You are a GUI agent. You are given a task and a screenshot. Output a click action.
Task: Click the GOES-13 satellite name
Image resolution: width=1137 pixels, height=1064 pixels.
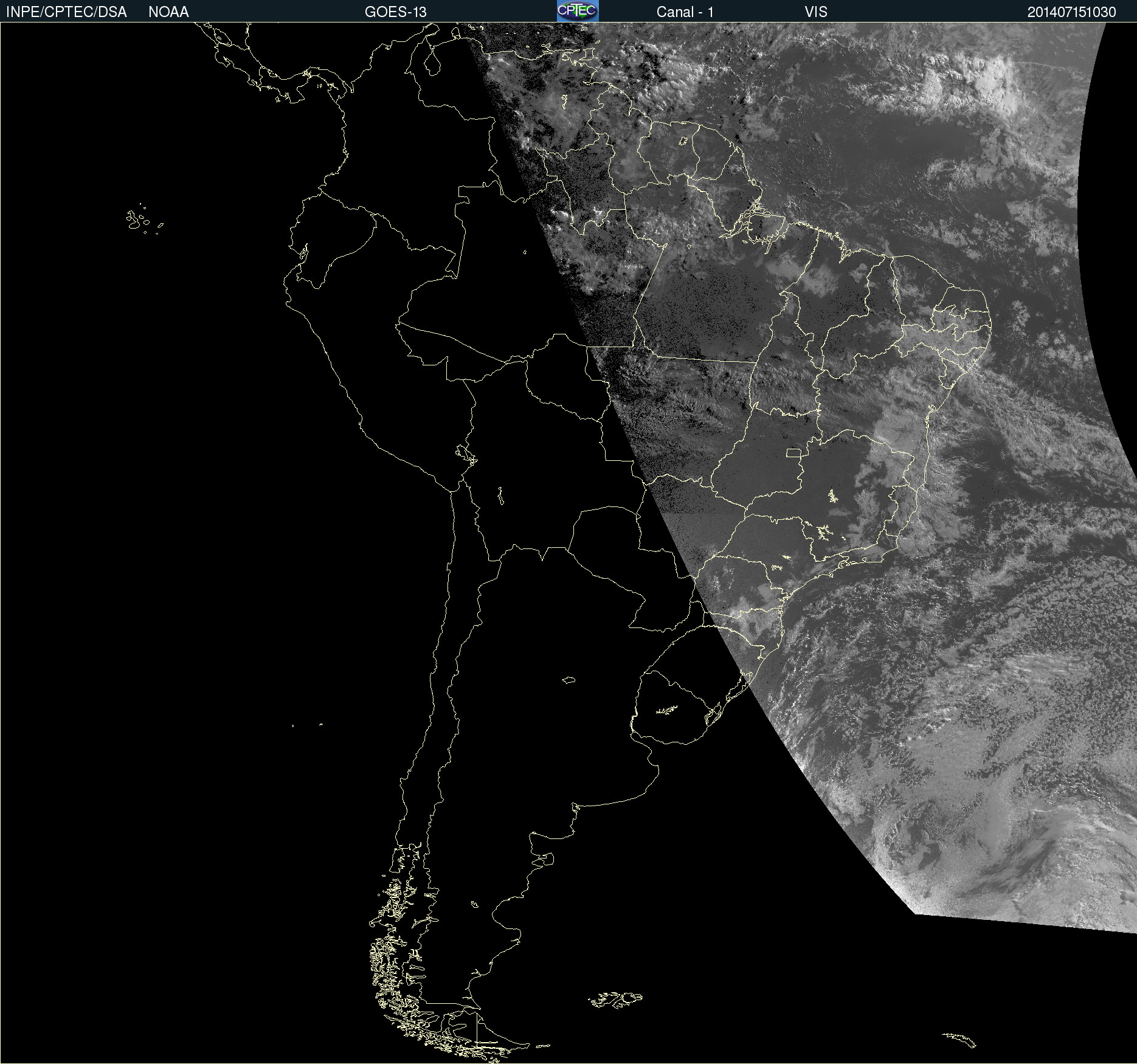(395, 12)
